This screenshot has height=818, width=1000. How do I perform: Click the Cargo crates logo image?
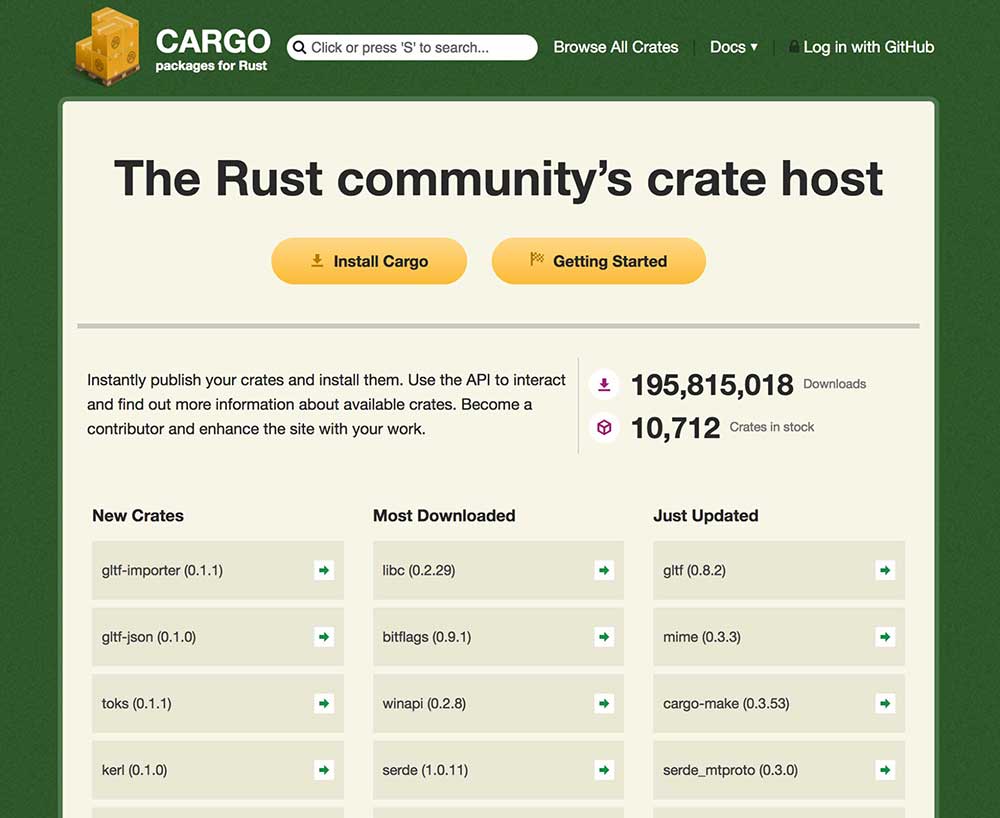[107, 47]
